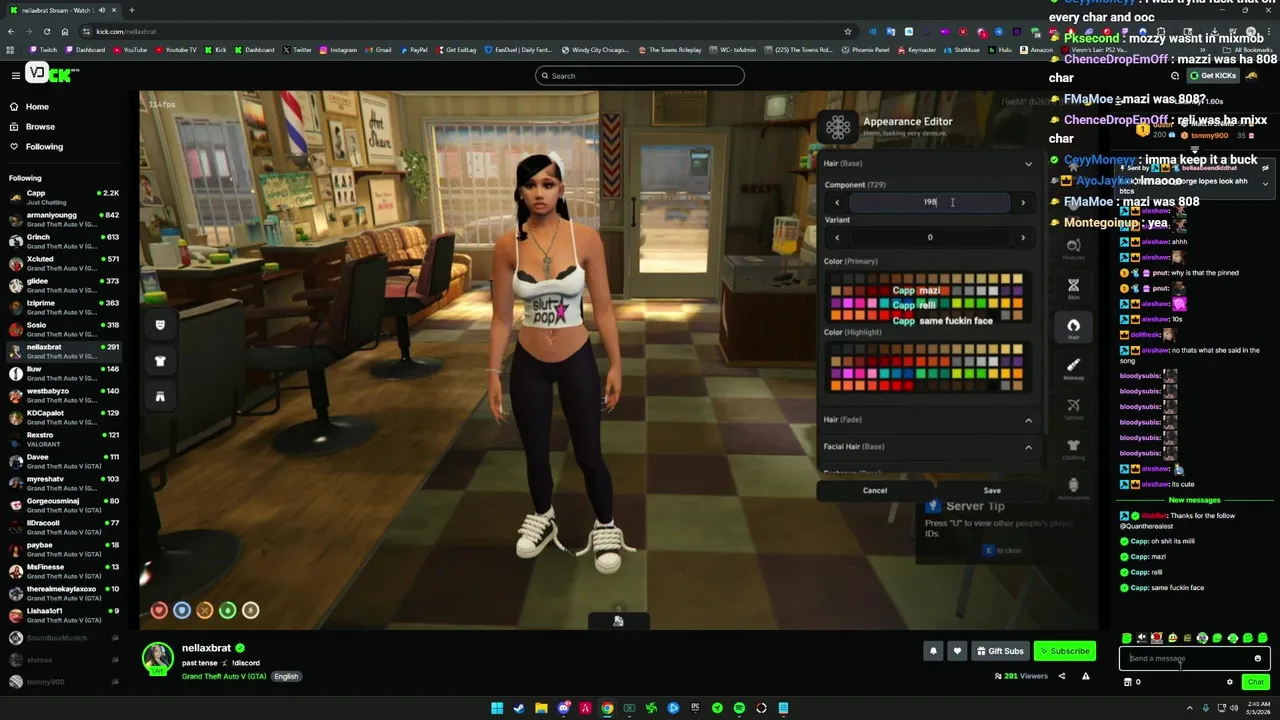This screenshot has height=720, width=1280.
Task: Save the Appearance Editor changes
Action: [992, 491]
